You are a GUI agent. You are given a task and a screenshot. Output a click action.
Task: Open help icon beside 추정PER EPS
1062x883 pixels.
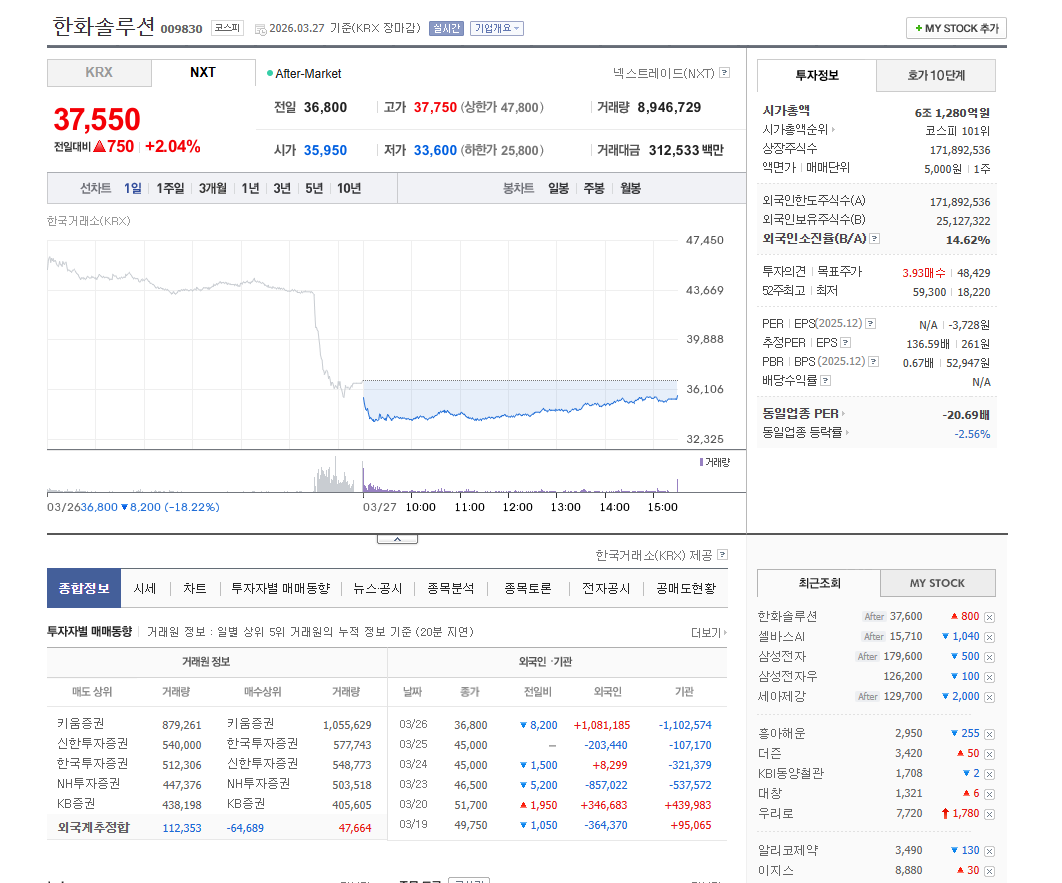[x=846, y=343]
